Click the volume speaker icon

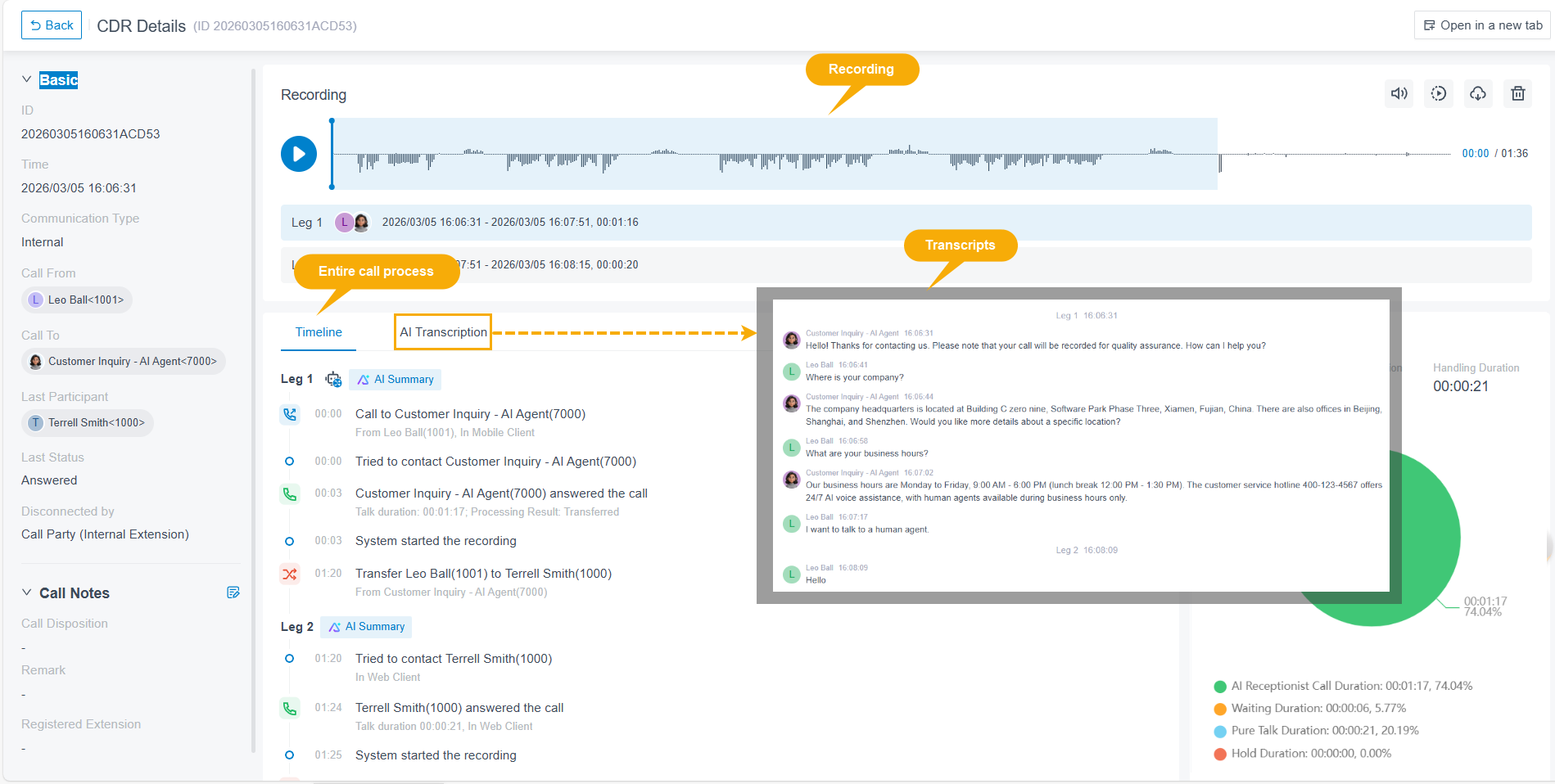(1399, 93)
